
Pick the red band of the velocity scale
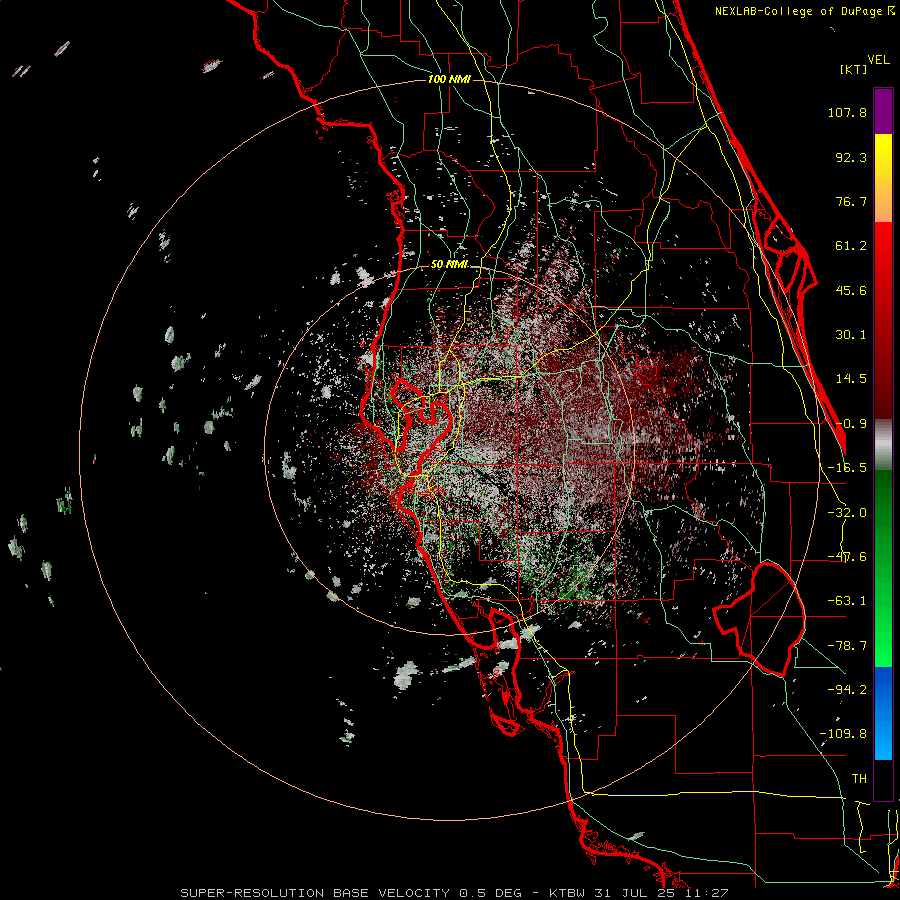pos(883,320)
